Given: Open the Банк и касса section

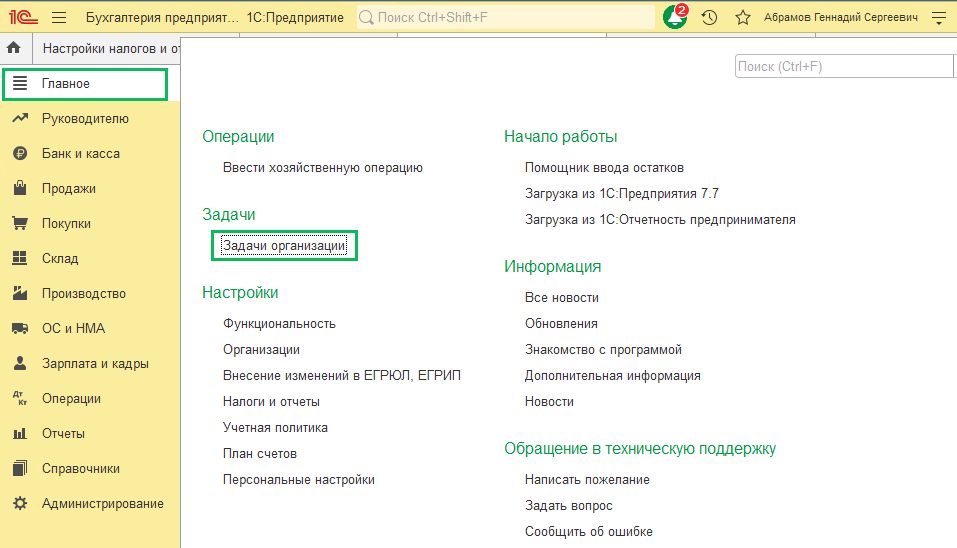Looking at the screenshot, I should click(x=80, y=154).
